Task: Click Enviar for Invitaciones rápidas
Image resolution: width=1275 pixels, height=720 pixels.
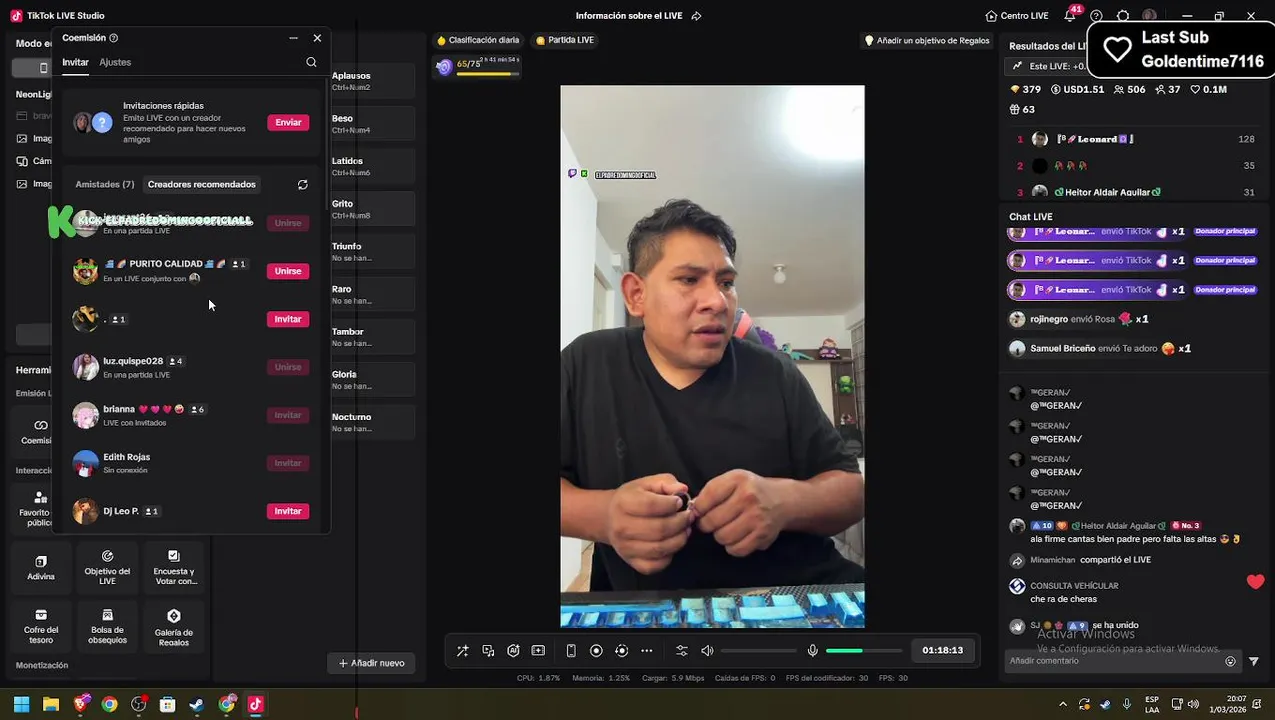Action: pos(288,122)
